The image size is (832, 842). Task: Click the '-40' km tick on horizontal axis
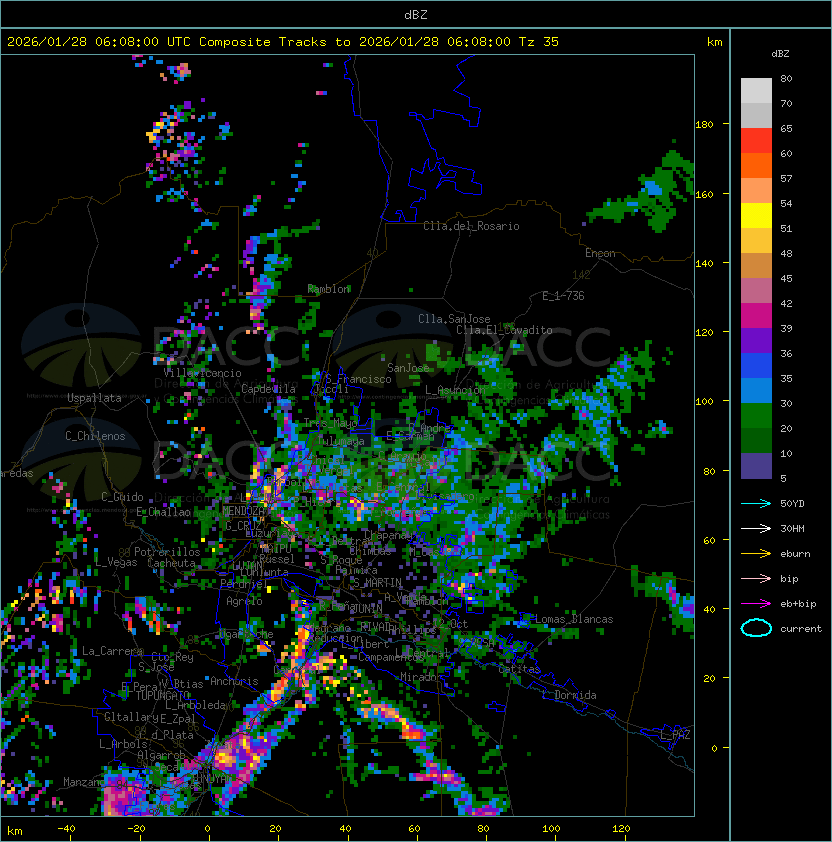click(66, 829)
